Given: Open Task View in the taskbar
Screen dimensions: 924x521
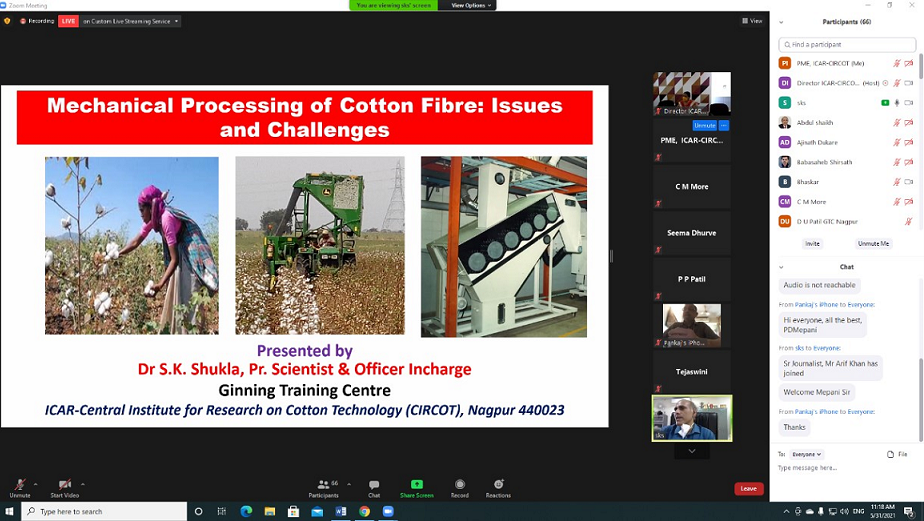Looking at the screenshot, I should pos(222,511).
